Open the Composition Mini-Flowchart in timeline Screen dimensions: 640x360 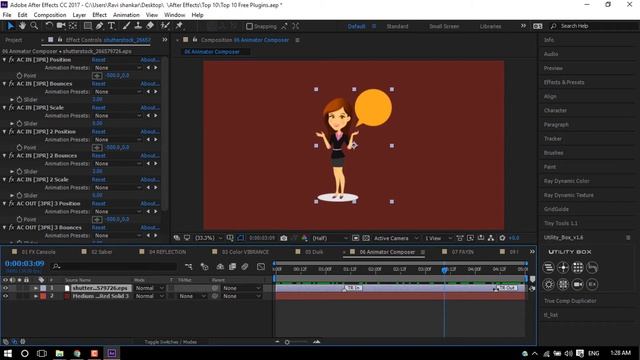[x=188, y=267]
